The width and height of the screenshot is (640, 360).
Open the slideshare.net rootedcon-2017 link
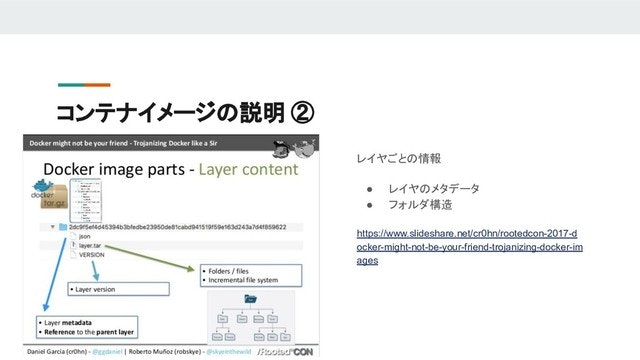tap(469, 247)
